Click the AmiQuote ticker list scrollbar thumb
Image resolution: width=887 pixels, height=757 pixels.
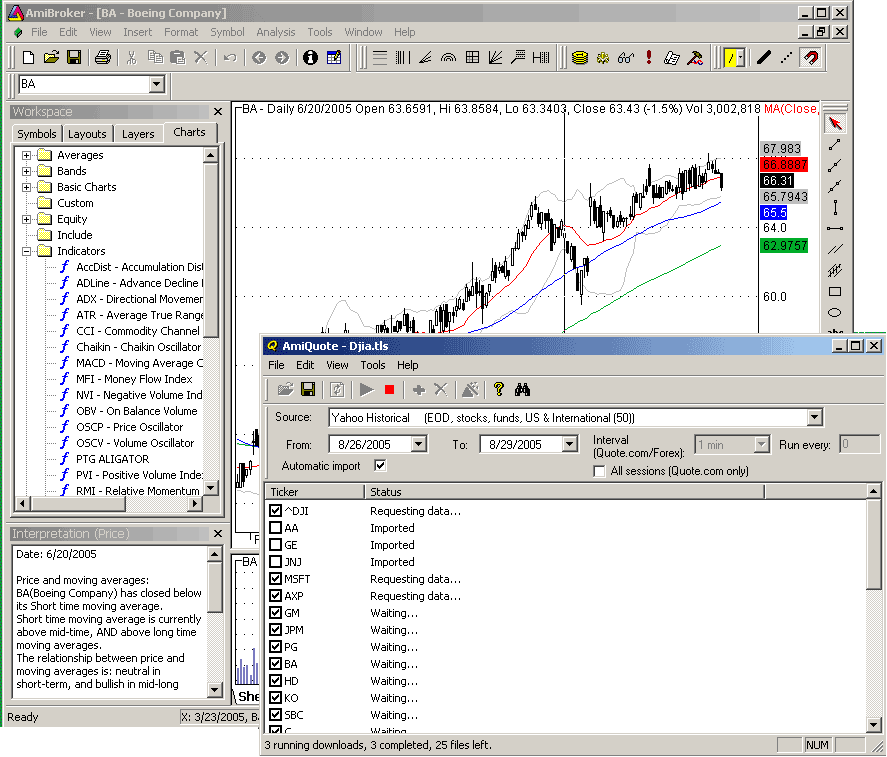[x=873, y=544]
